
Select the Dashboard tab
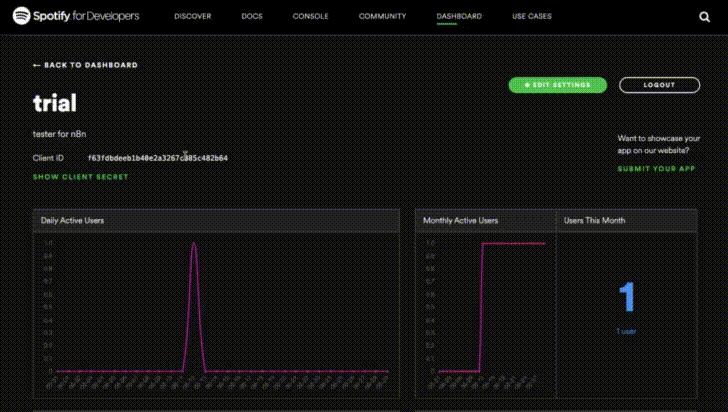tap(459, 17)
